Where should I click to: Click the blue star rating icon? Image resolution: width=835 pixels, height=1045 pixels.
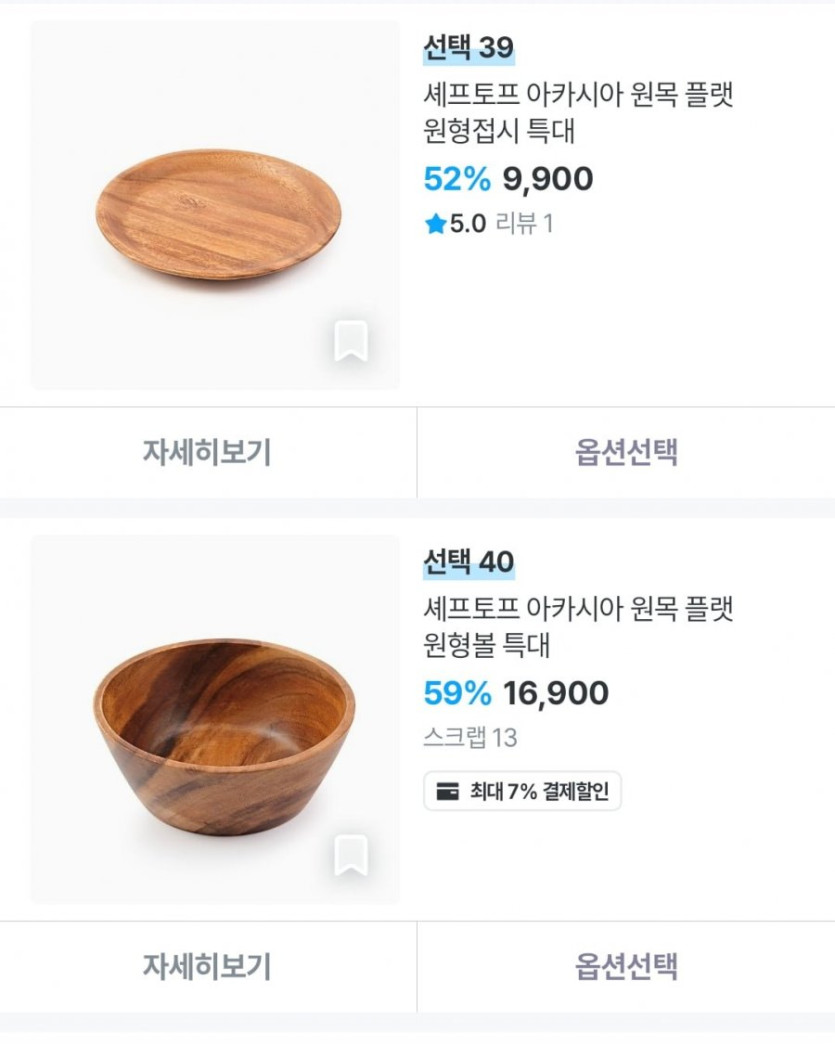tap(435, 224)
